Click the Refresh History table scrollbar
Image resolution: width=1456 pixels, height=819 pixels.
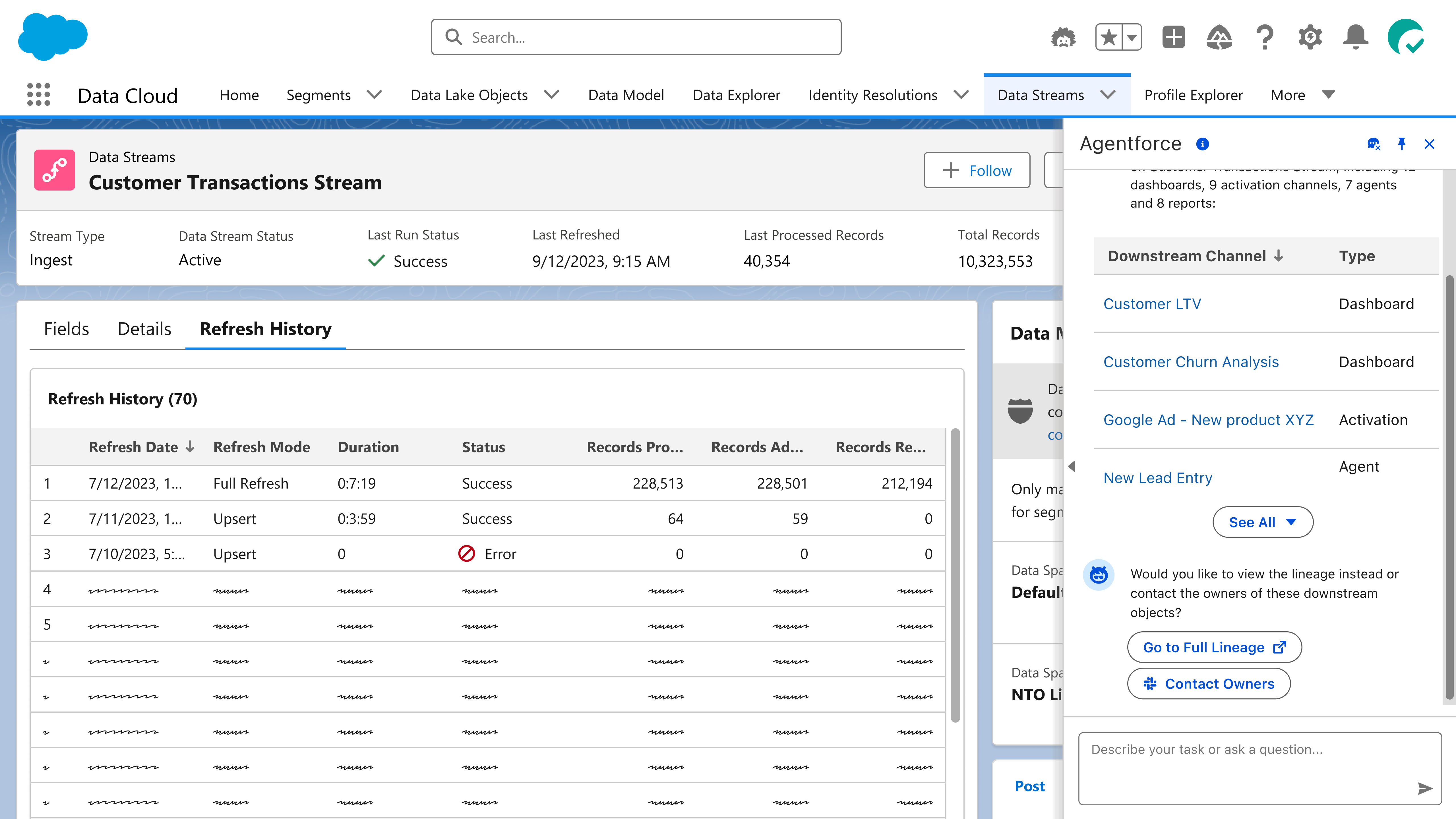(x=955, y=575)
